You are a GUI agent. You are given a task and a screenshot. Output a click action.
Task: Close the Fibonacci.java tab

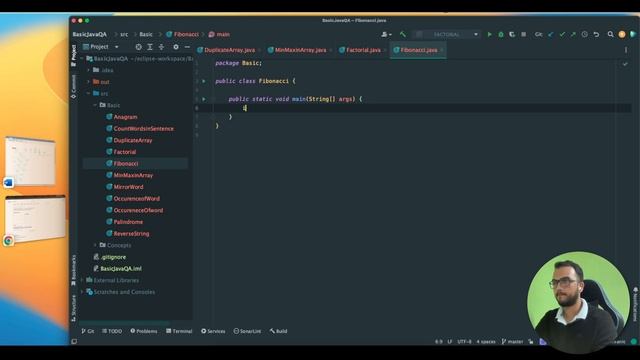point(442,50)
